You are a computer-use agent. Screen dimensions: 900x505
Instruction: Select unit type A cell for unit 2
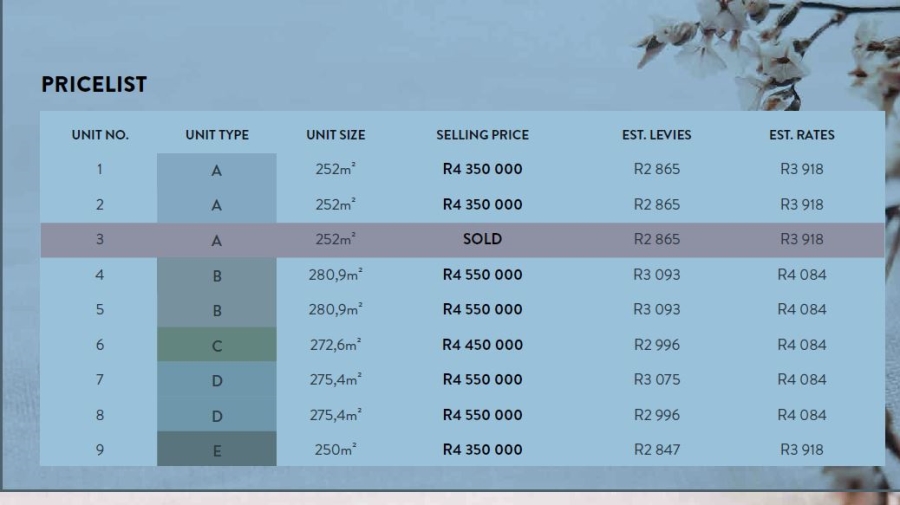point(217,205)
